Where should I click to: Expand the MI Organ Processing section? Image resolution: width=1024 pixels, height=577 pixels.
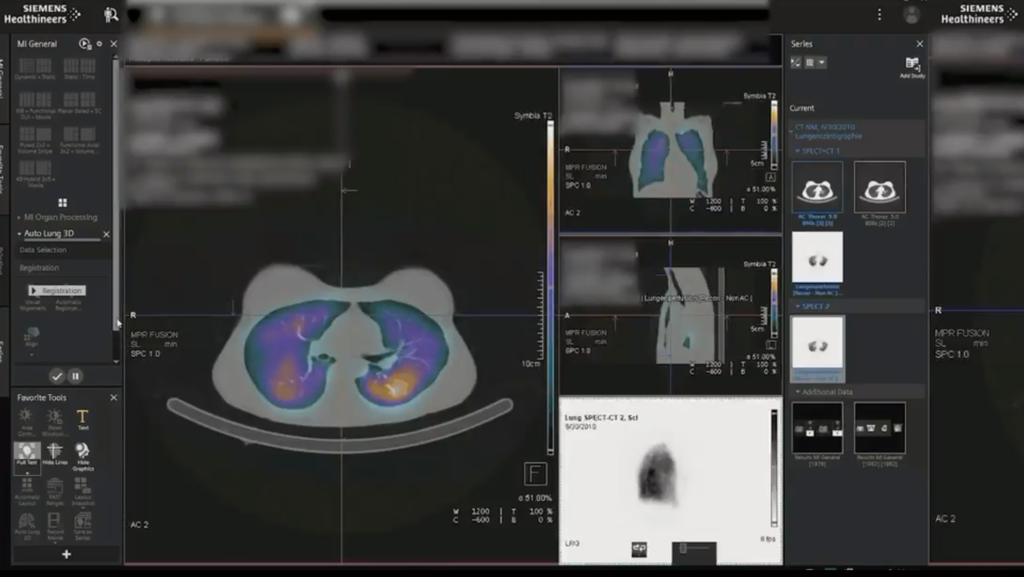point(59,216)
